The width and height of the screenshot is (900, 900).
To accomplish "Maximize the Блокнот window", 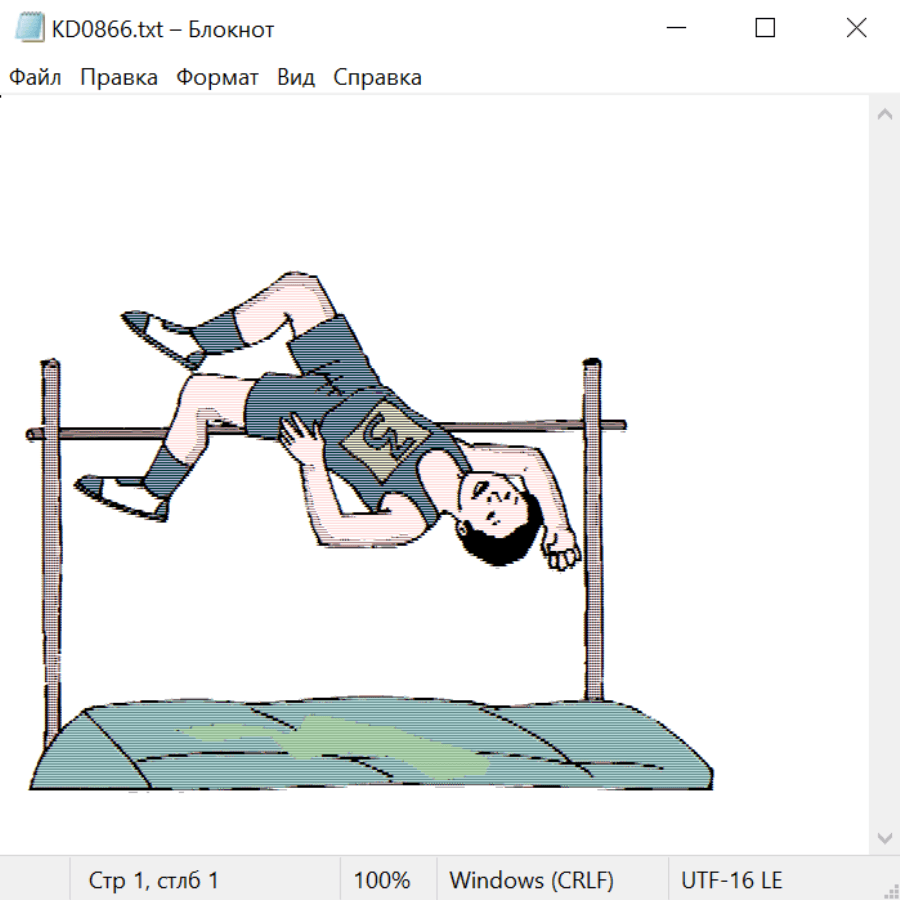I will tap(765, 28).
